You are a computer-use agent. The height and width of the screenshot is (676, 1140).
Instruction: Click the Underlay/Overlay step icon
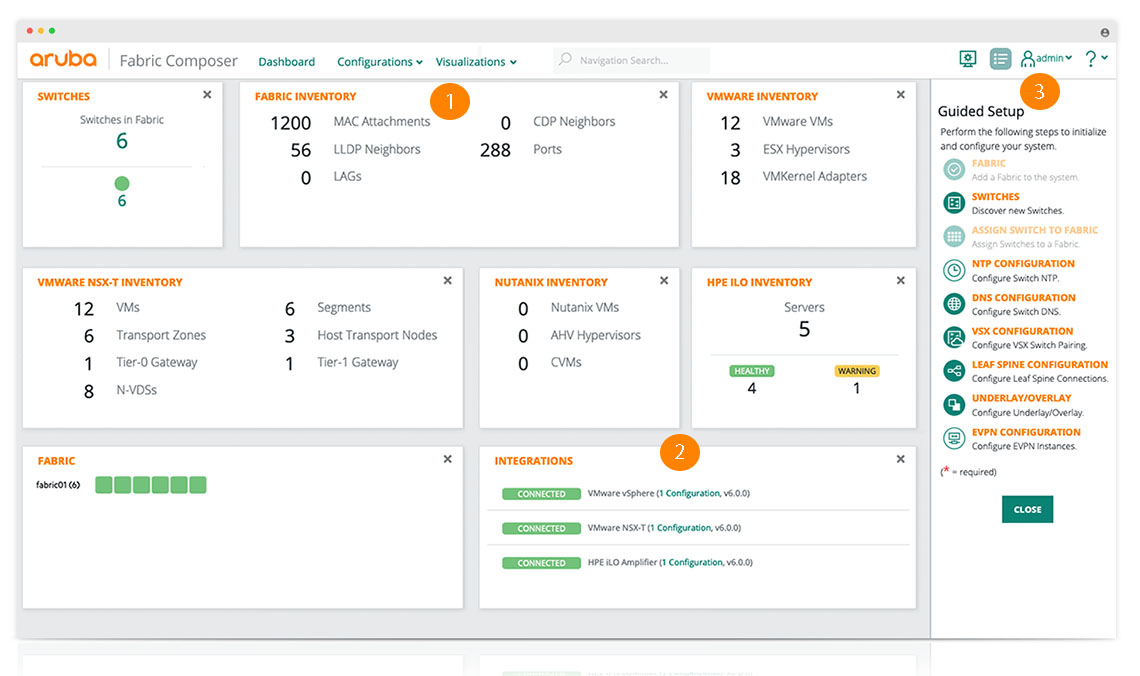954,404
